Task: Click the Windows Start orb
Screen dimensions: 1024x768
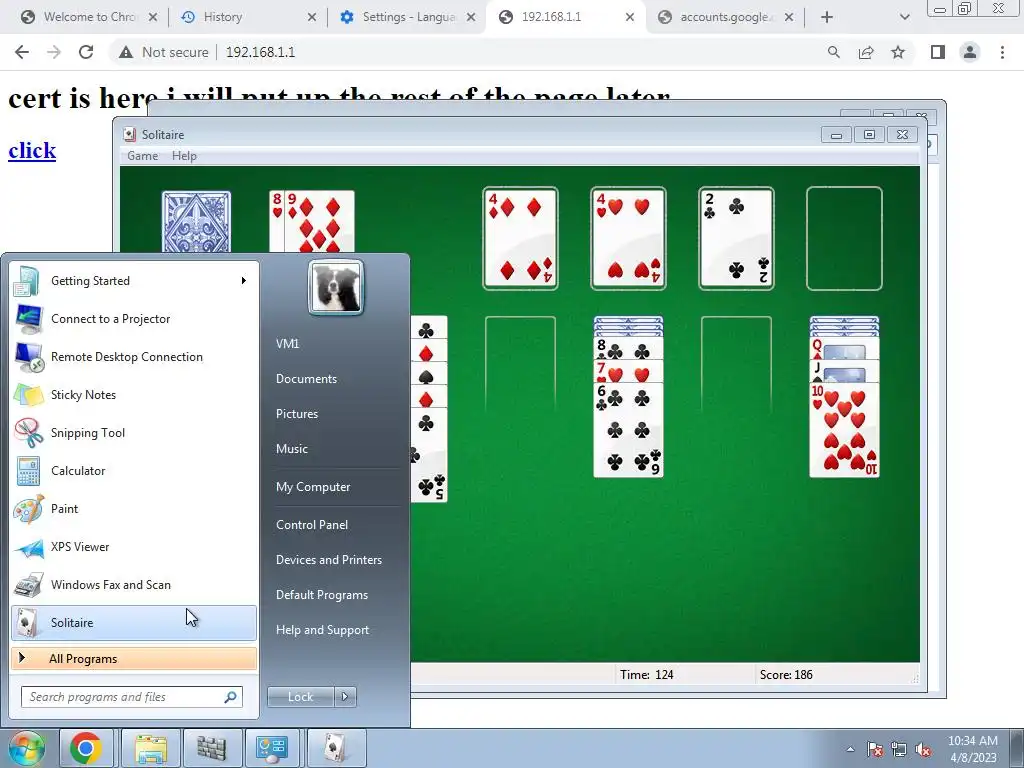Action: (x=26, y=748)
